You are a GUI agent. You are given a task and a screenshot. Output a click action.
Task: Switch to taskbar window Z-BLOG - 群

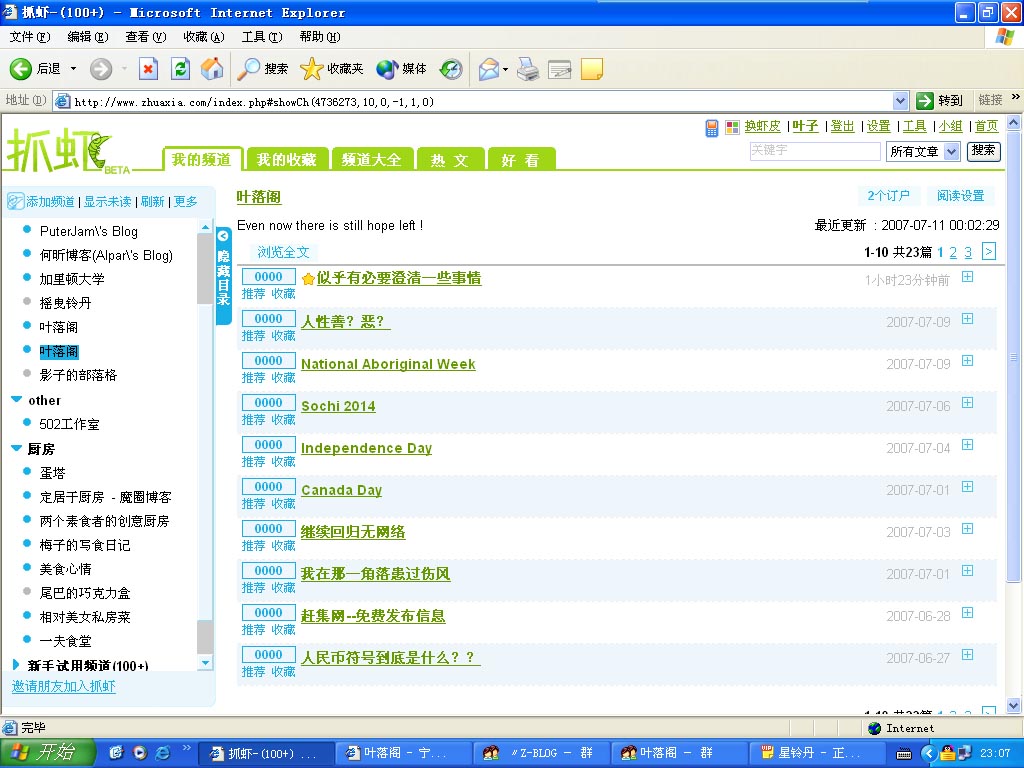tap(541, 753)
